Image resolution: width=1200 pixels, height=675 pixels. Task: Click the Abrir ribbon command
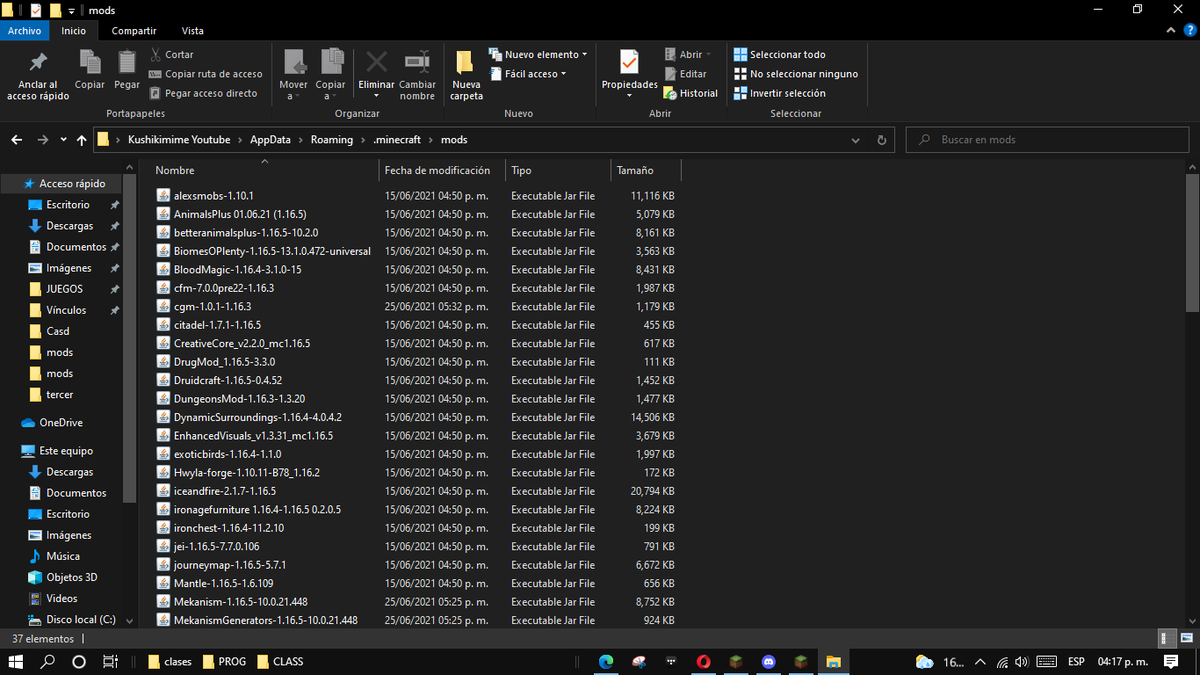pos(688,55)
